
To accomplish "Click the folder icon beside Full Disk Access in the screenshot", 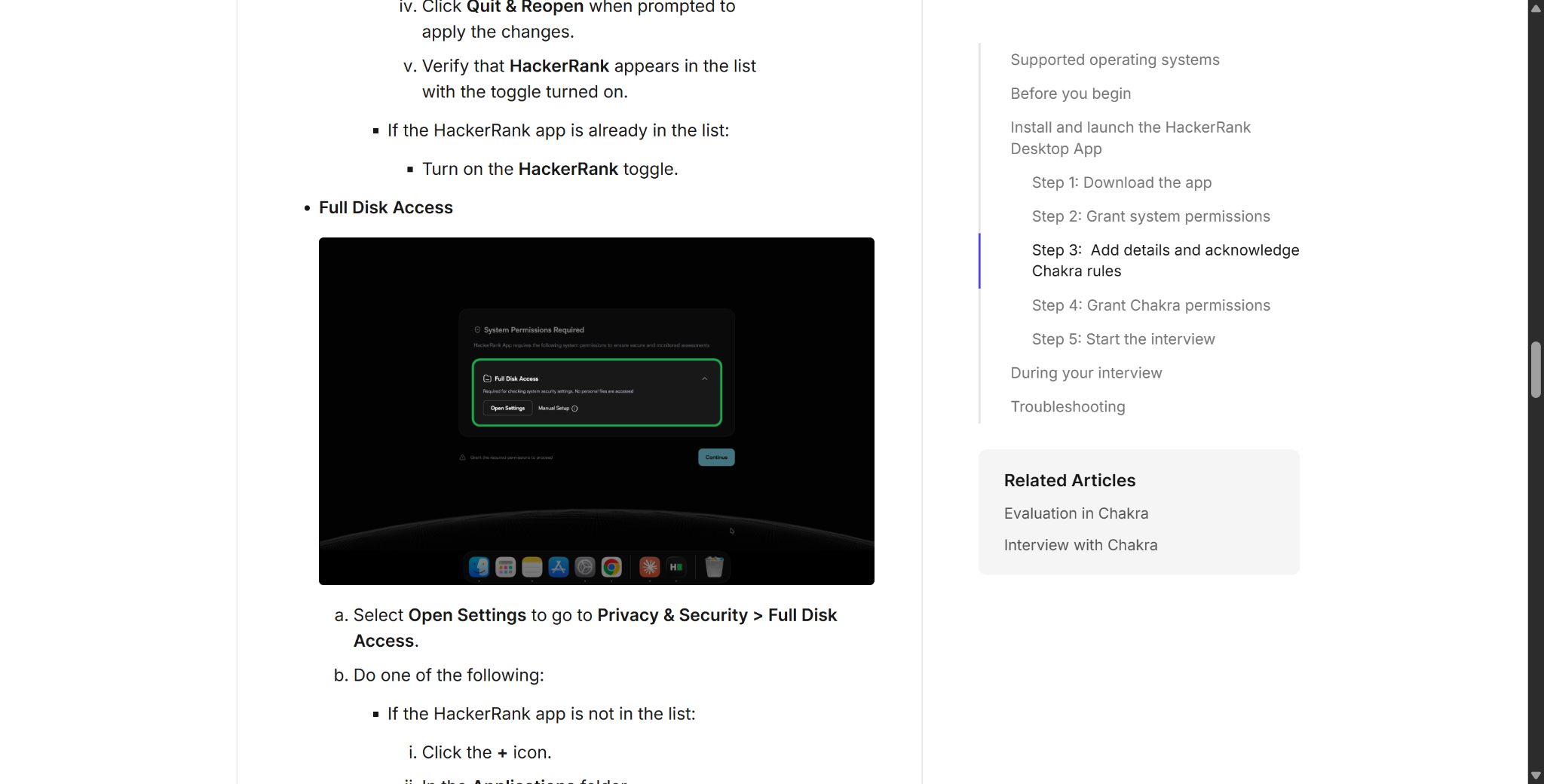I will click(487, 378).
